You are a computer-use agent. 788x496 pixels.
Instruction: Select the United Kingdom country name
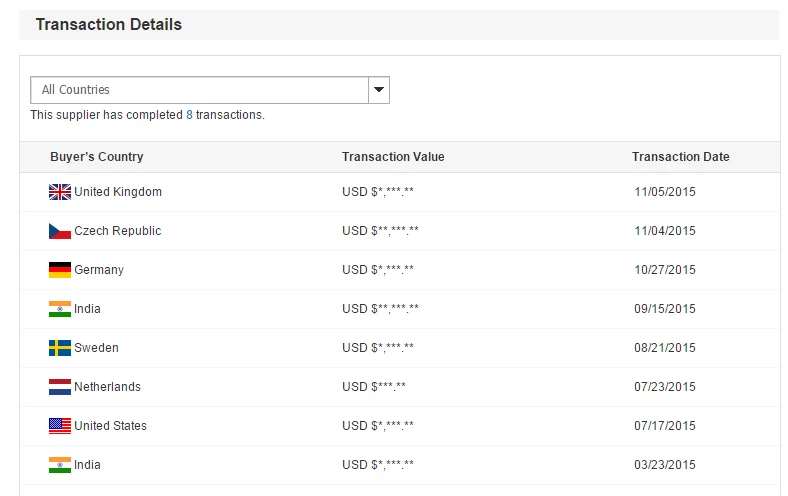pyautogui.click(x=118, y=192)
